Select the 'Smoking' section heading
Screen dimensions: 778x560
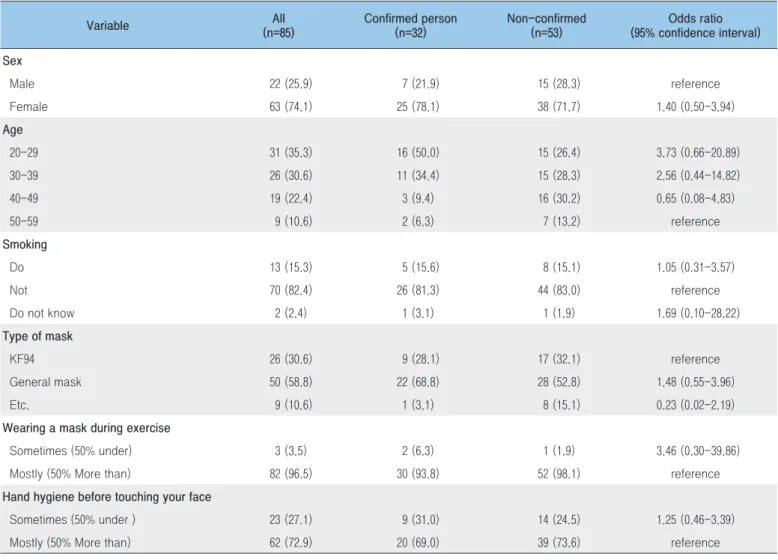25,245
